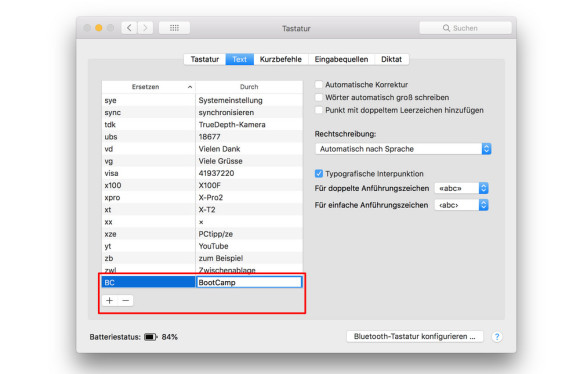Image resolution: width=580 pixels, height=374 pixels.
Task: Click the TrueDepth-Kamera replacement cell
Action: click(x=249, y=125)
